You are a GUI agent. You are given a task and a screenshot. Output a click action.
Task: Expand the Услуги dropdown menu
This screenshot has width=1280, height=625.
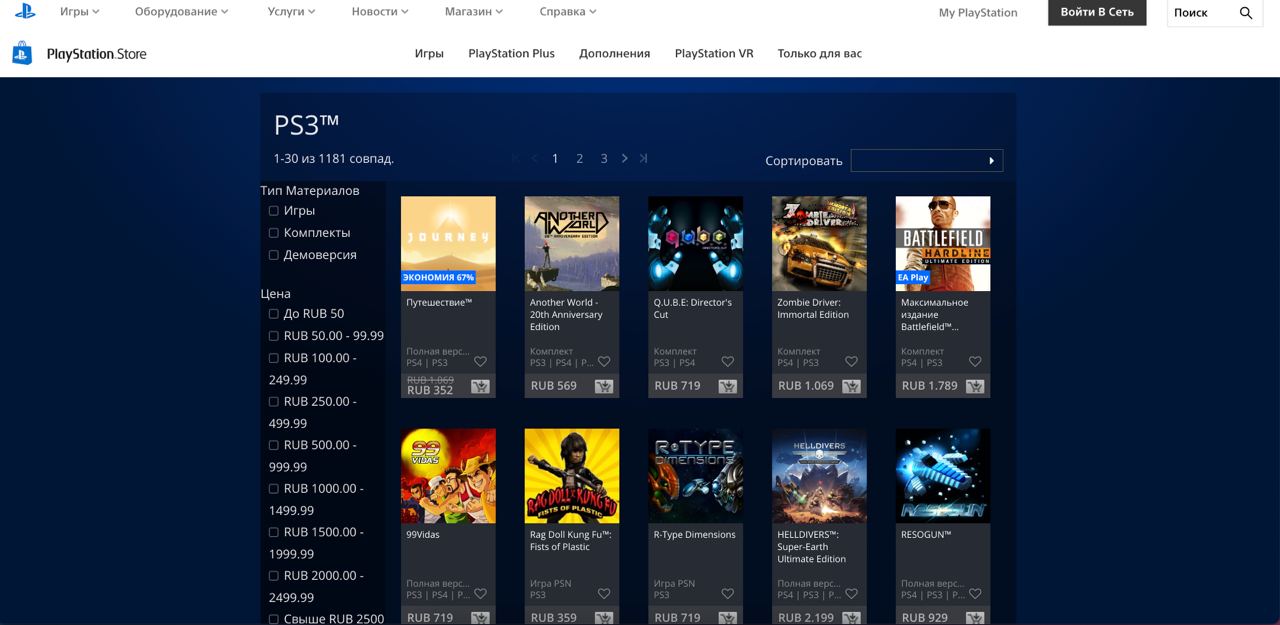(x=292, y=12)
